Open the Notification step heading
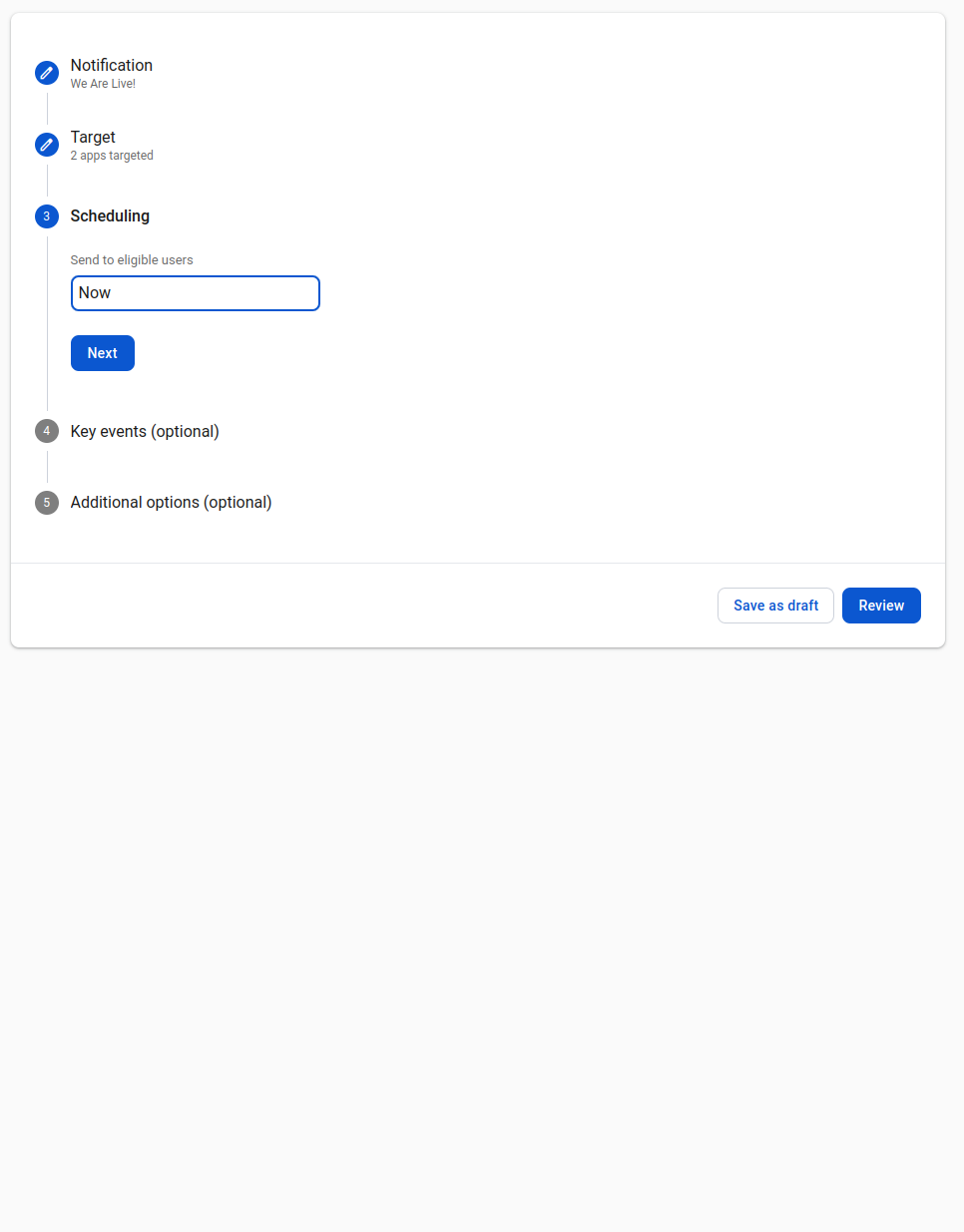 (111, 65)
